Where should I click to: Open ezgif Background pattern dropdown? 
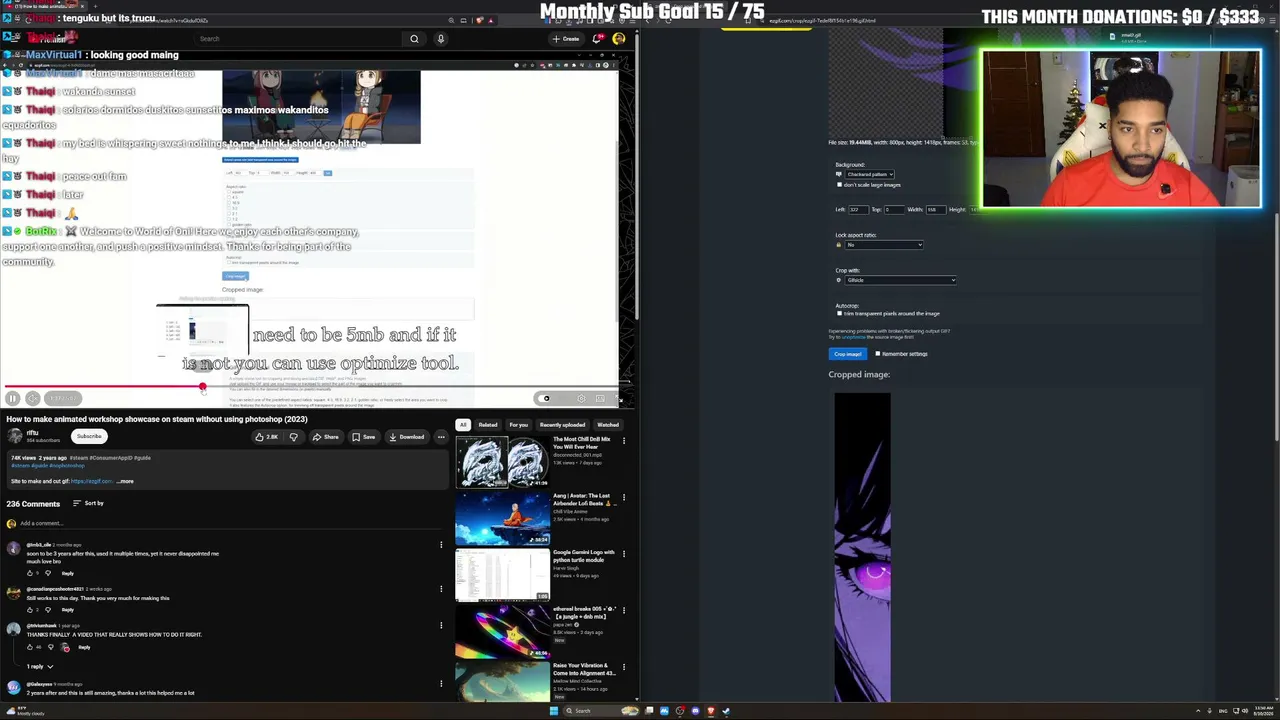869,174
